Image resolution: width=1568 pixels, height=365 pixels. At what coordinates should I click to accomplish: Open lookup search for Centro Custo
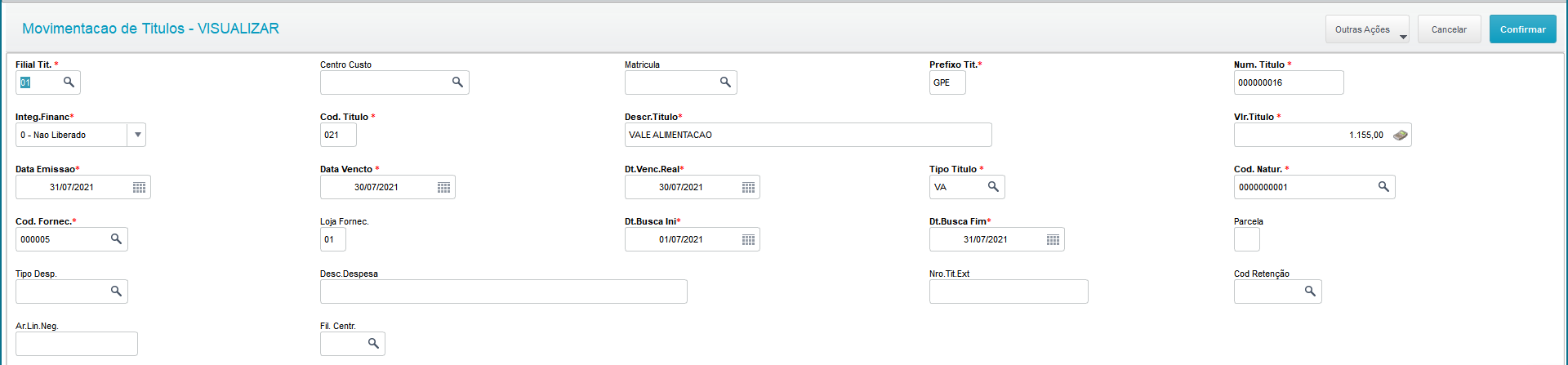coord(457,82)
